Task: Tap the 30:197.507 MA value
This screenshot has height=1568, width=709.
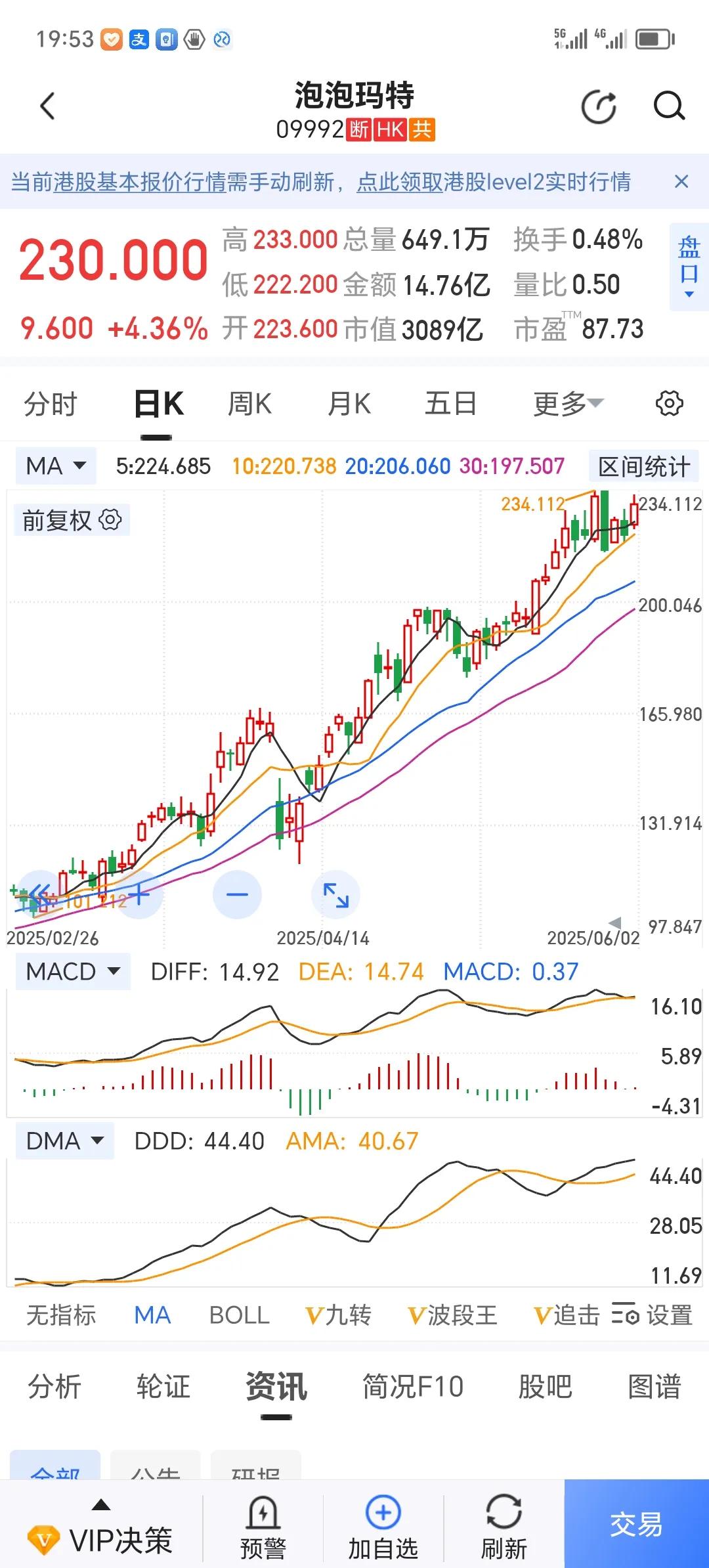Action: [x=512, y=466]
